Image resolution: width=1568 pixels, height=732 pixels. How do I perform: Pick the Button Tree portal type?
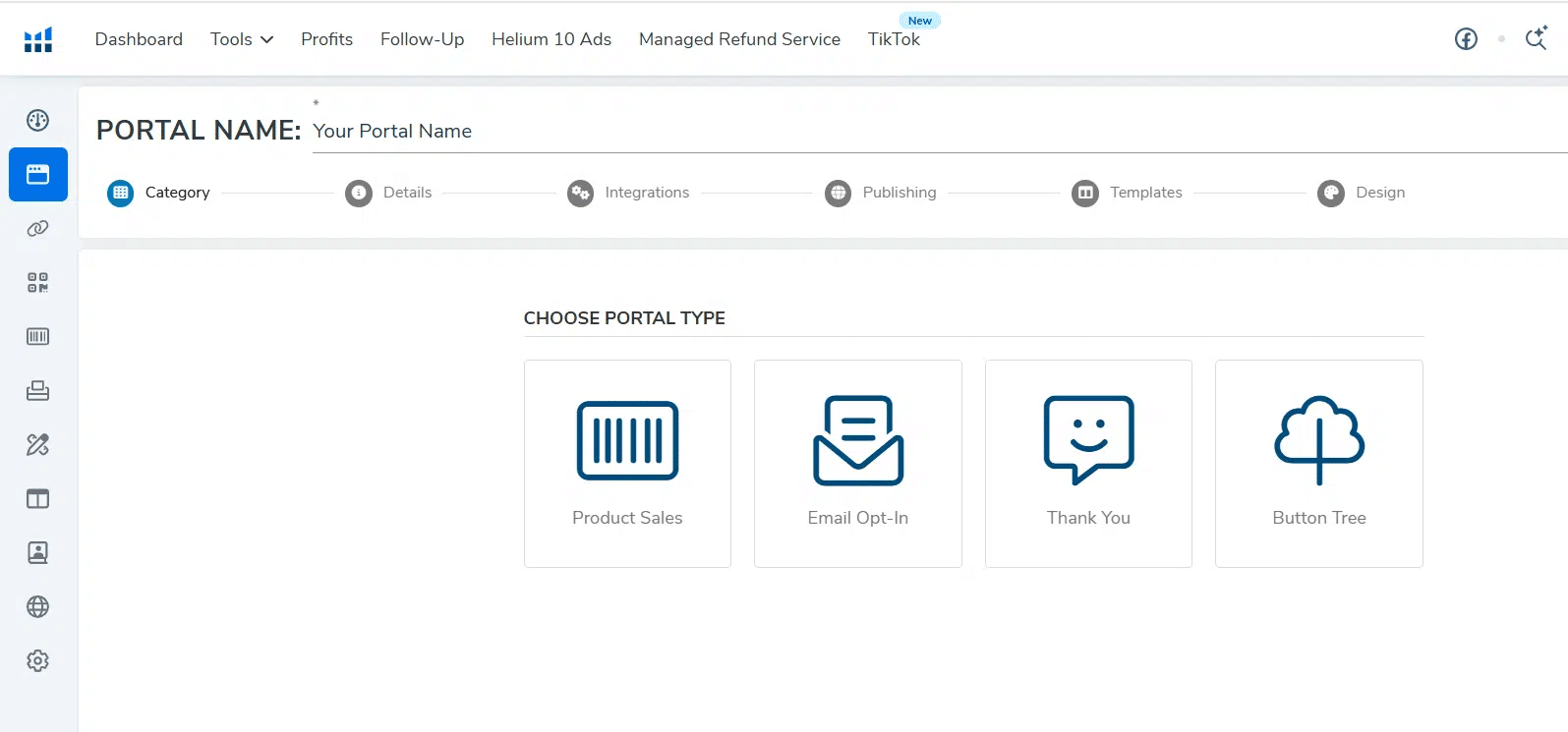(1318, 463)
